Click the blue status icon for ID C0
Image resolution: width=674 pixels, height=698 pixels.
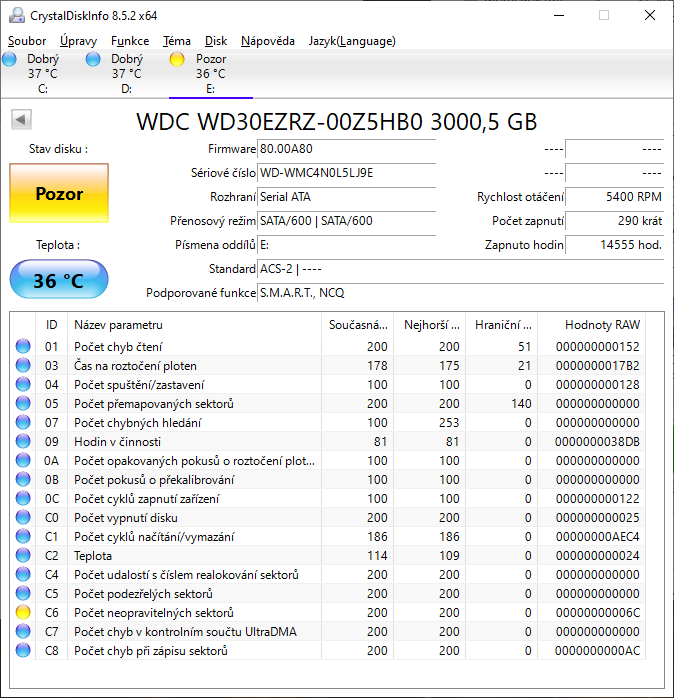[23, 517]
